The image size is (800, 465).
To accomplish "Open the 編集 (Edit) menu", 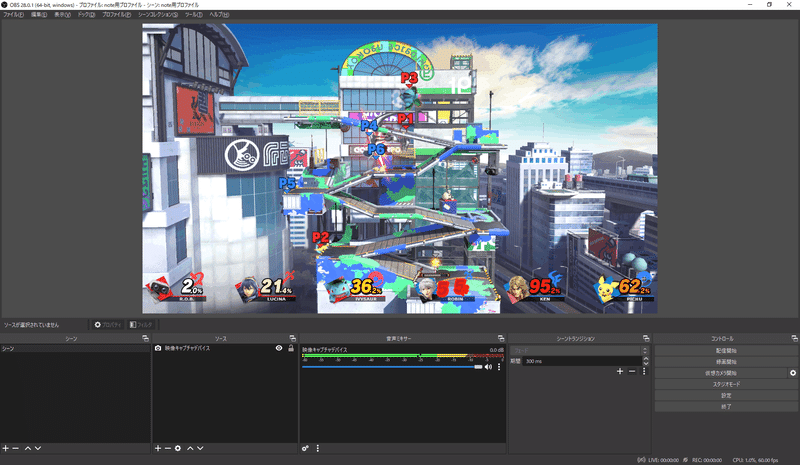I will tap(39, 15).
